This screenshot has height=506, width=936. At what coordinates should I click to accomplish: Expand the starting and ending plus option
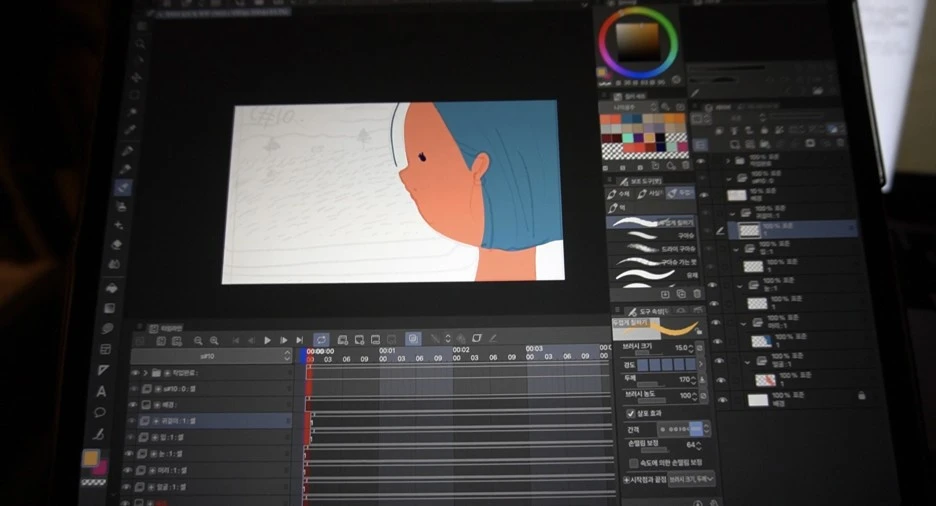(x=627, y=480)
